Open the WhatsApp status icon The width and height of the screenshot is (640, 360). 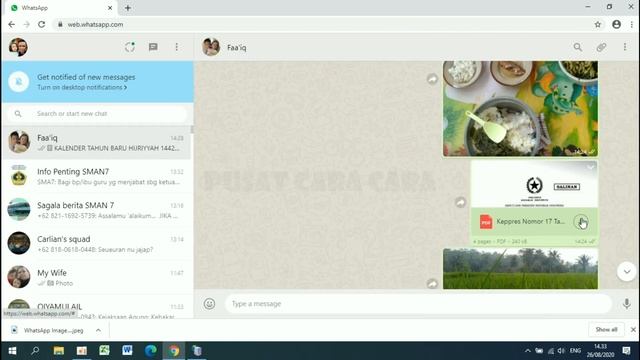[x=130, y=47]
